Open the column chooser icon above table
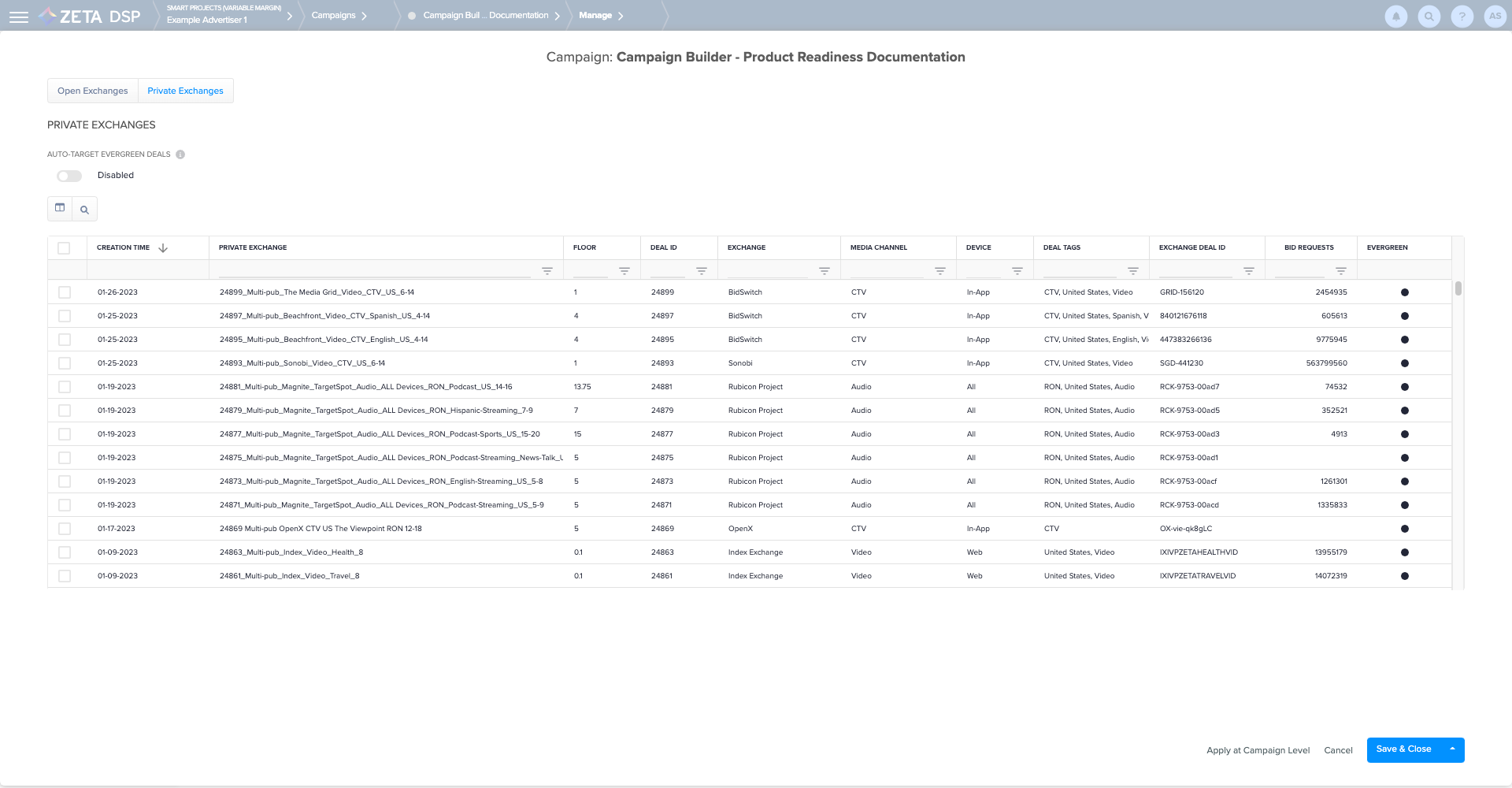1512x788 pixels. [x=60, y=208]
